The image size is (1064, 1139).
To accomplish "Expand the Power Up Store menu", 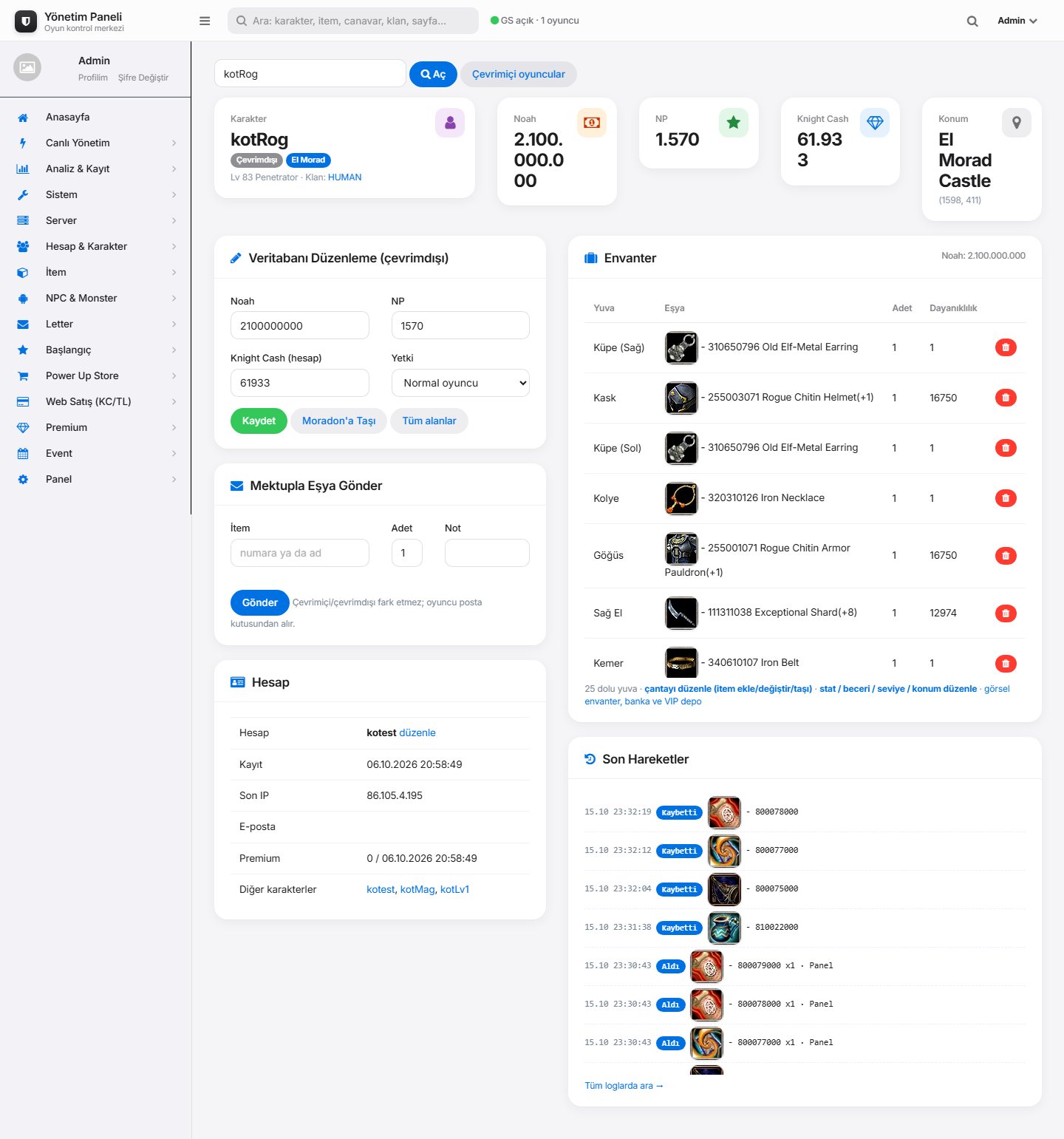I will [x=95, y=376].
